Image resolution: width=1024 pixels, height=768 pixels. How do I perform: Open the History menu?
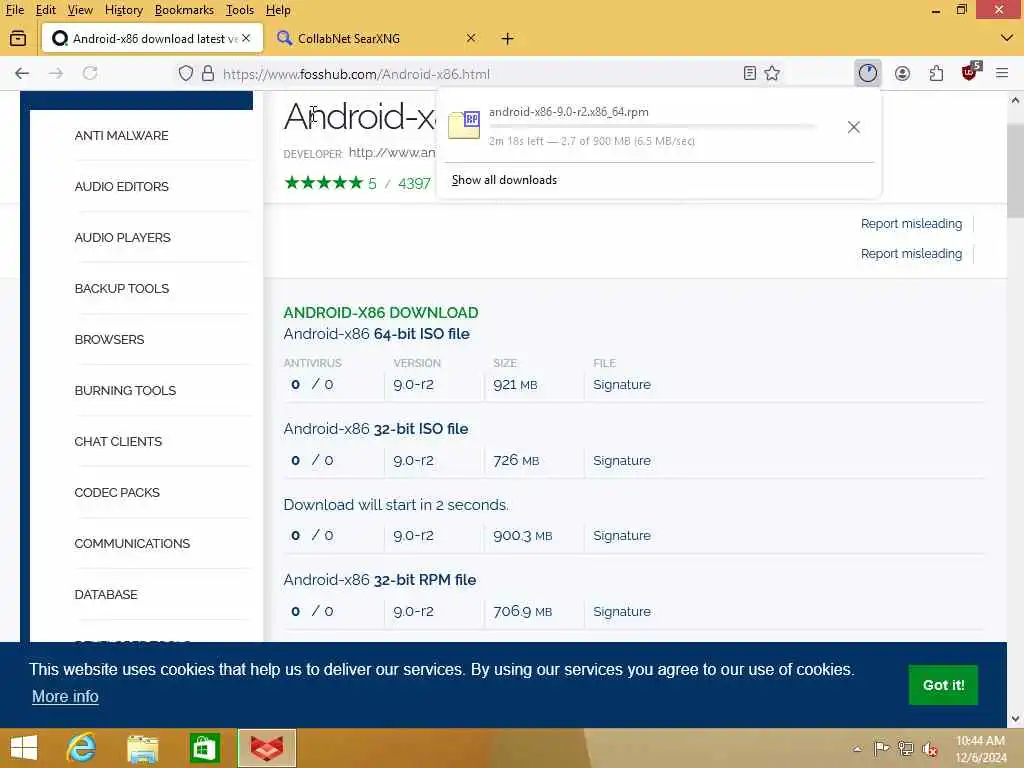(123, 10)
